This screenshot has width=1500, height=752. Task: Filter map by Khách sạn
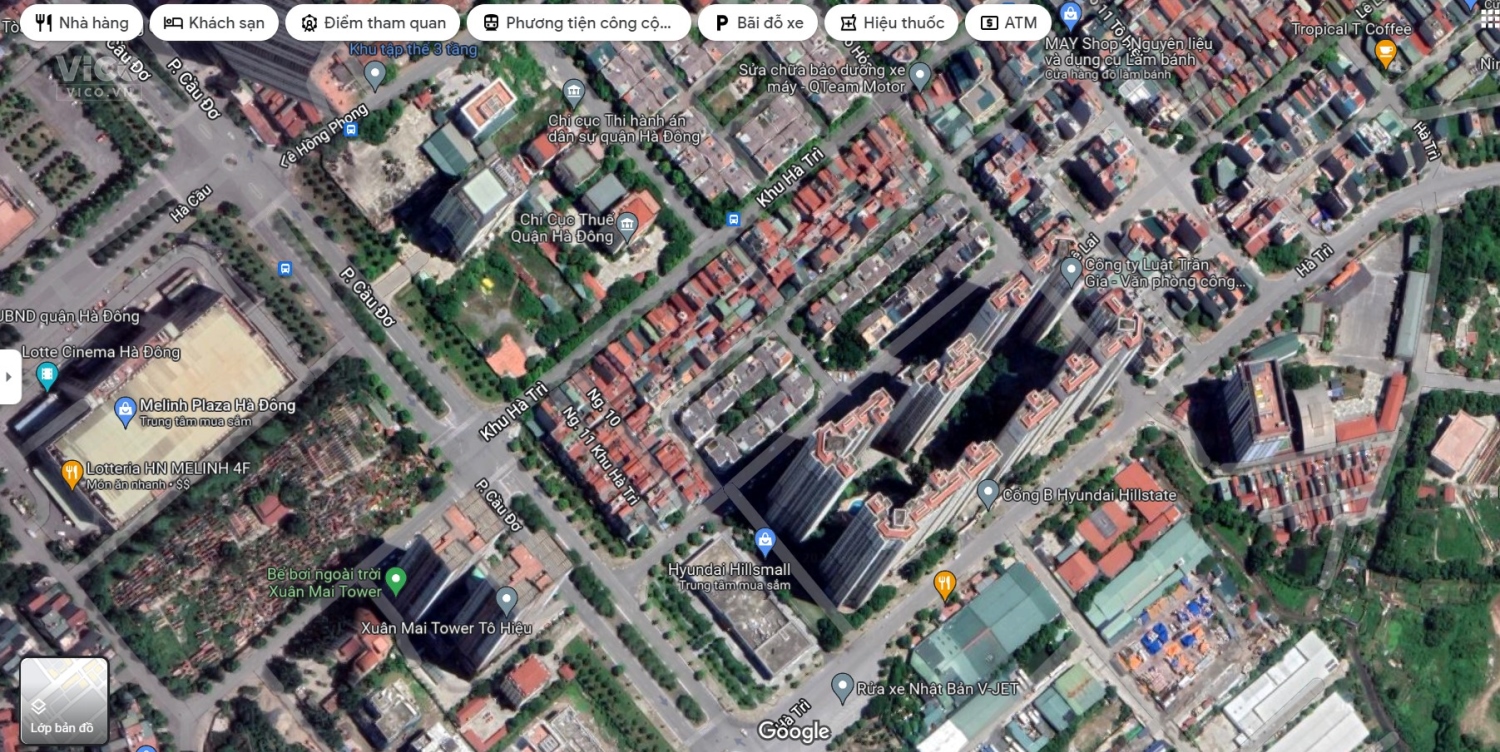(214, 23)
